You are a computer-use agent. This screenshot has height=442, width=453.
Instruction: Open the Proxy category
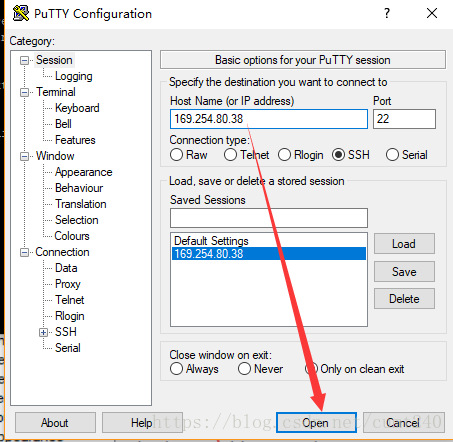point(68,284)
